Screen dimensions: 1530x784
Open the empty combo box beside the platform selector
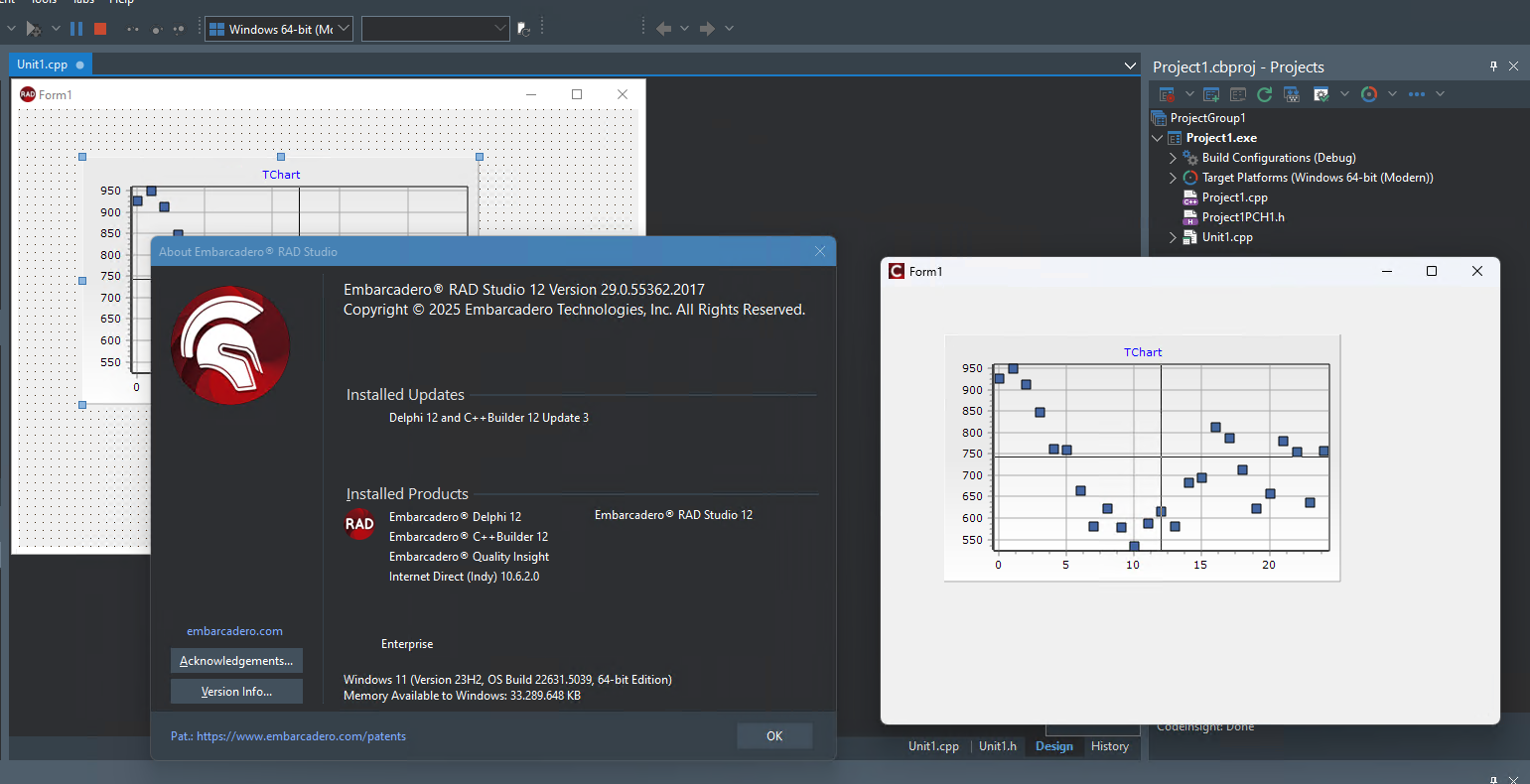436,29
